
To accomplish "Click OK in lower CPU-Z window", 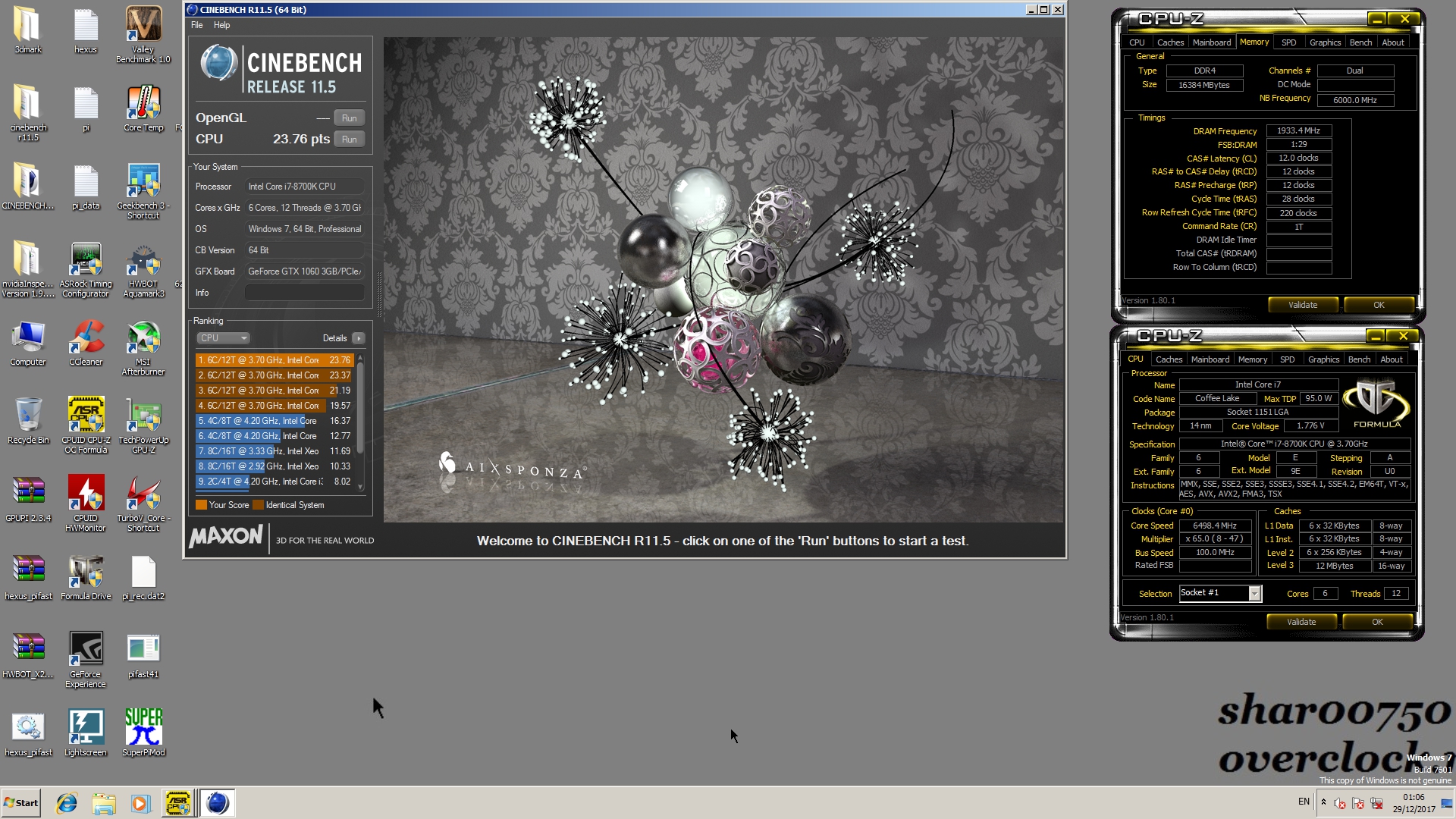I will click(1377, 622).
